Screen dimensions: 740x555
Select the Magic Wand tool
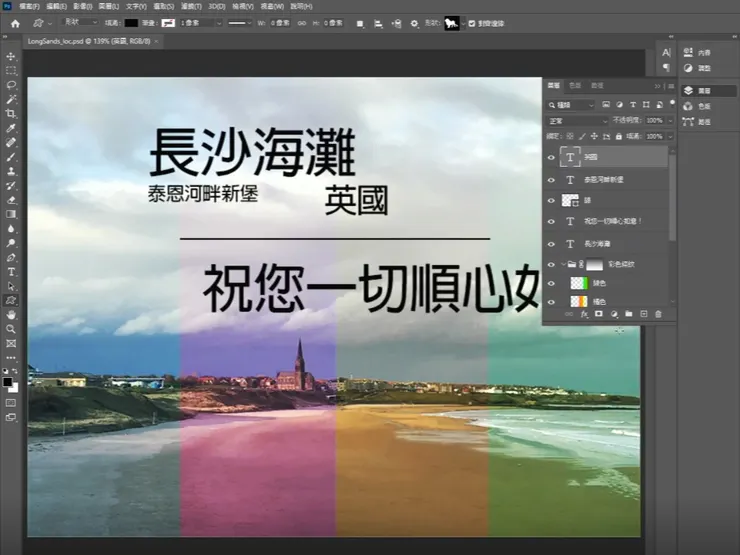click(x=11, y=99)
